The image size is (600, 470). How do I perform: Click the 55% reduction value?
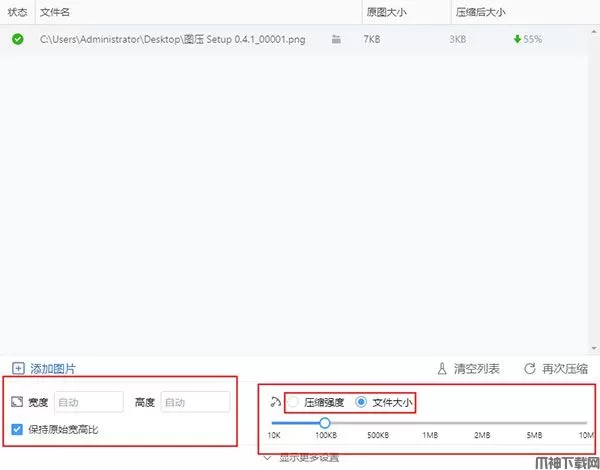click(x=533, y=39)
